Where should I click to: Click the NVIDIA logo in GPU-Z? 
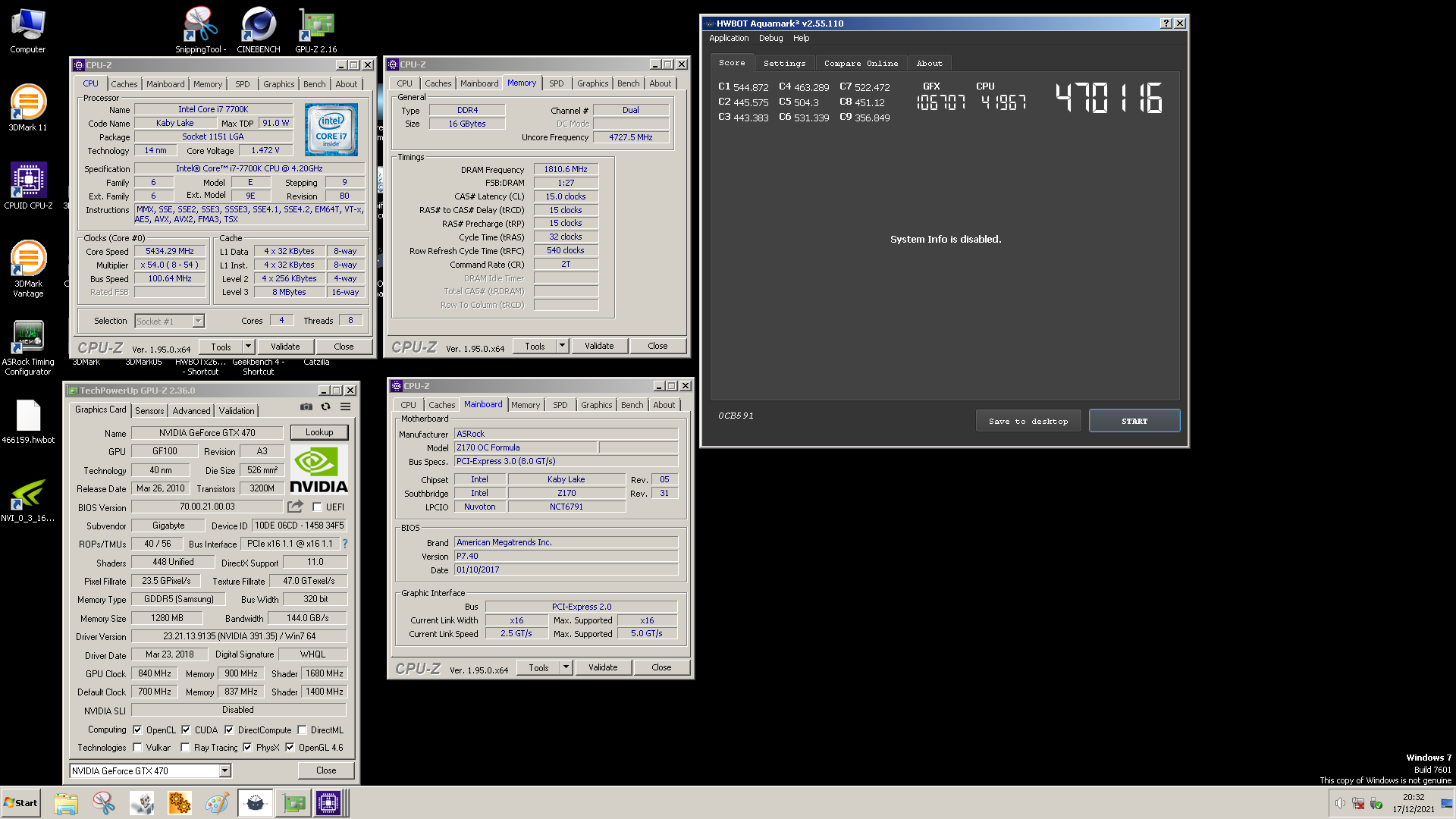[319, 470]
